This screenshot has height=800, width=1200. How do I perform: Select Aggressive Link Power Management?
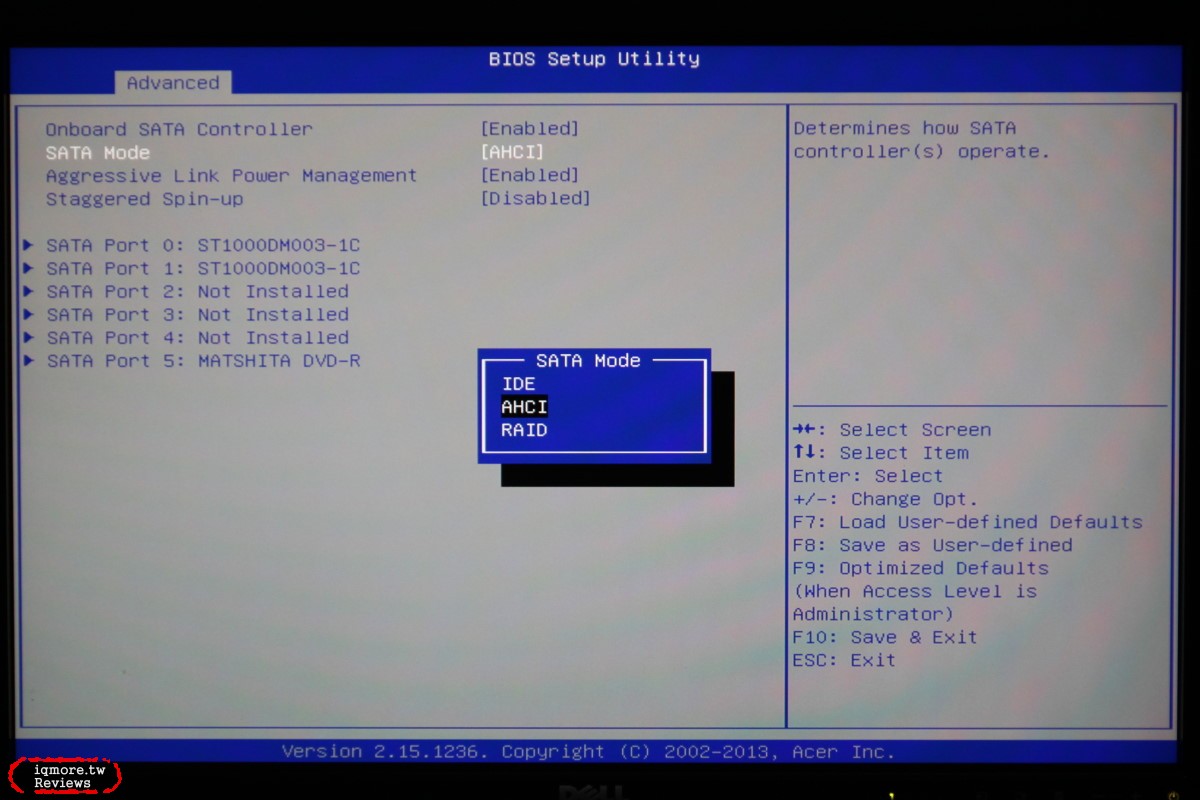tap(231, 175)
